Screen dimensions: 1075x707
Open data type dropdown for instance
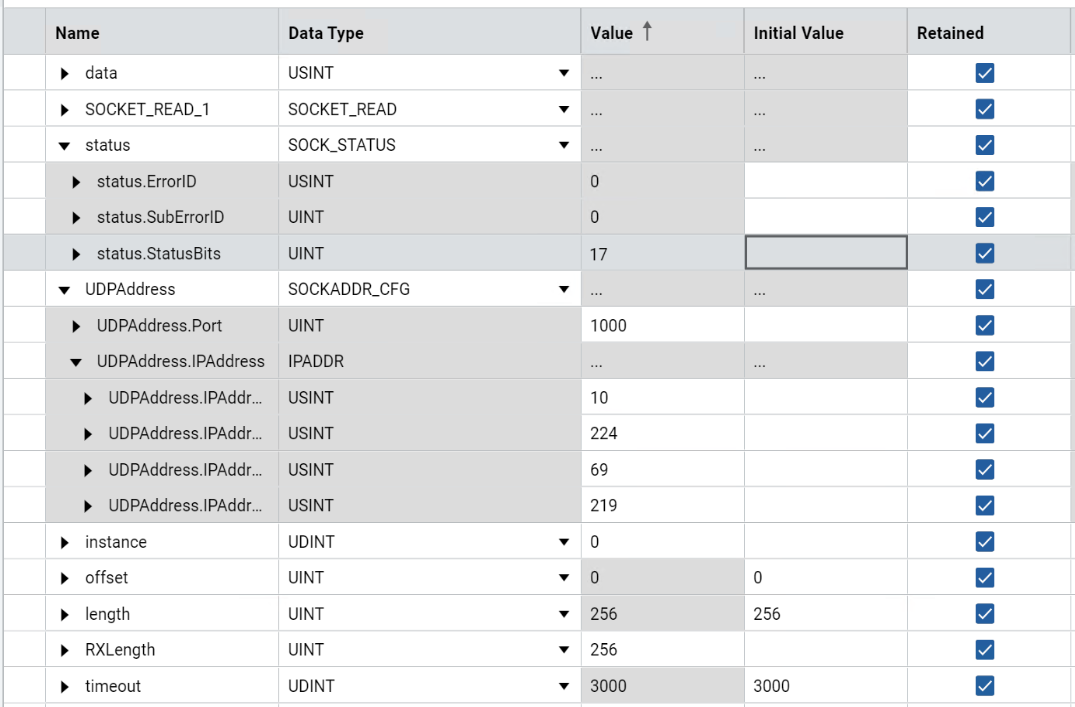pyautogui.click(x=563, y=542)
